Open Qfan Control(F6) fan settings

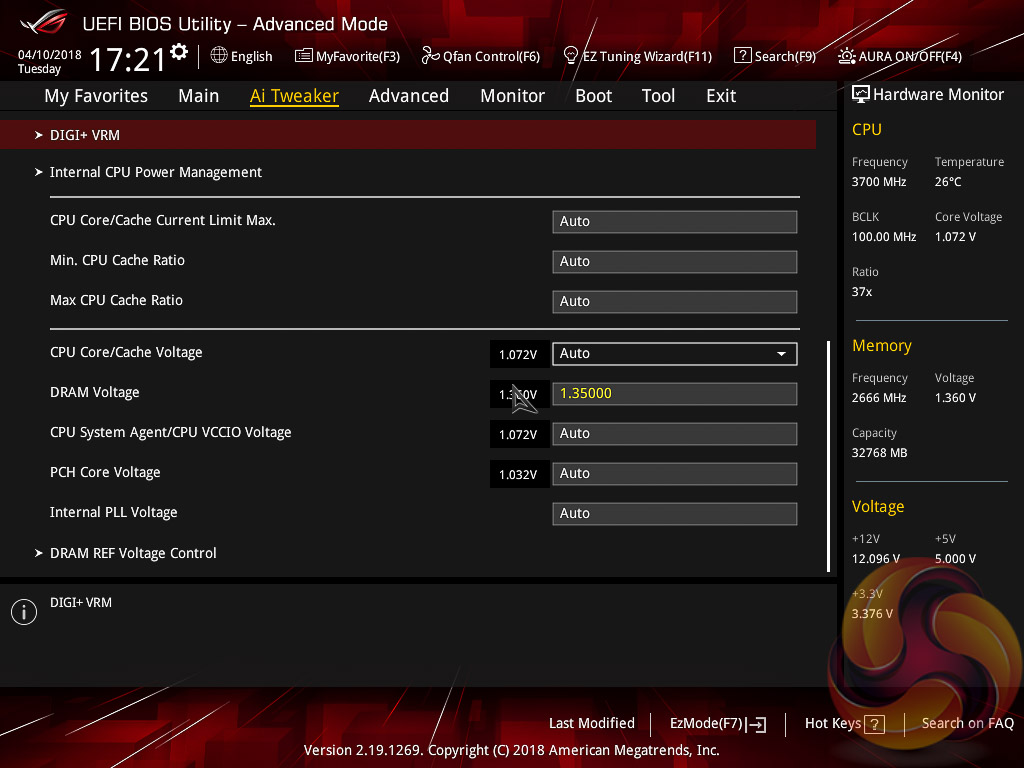(x=480, y=56)
